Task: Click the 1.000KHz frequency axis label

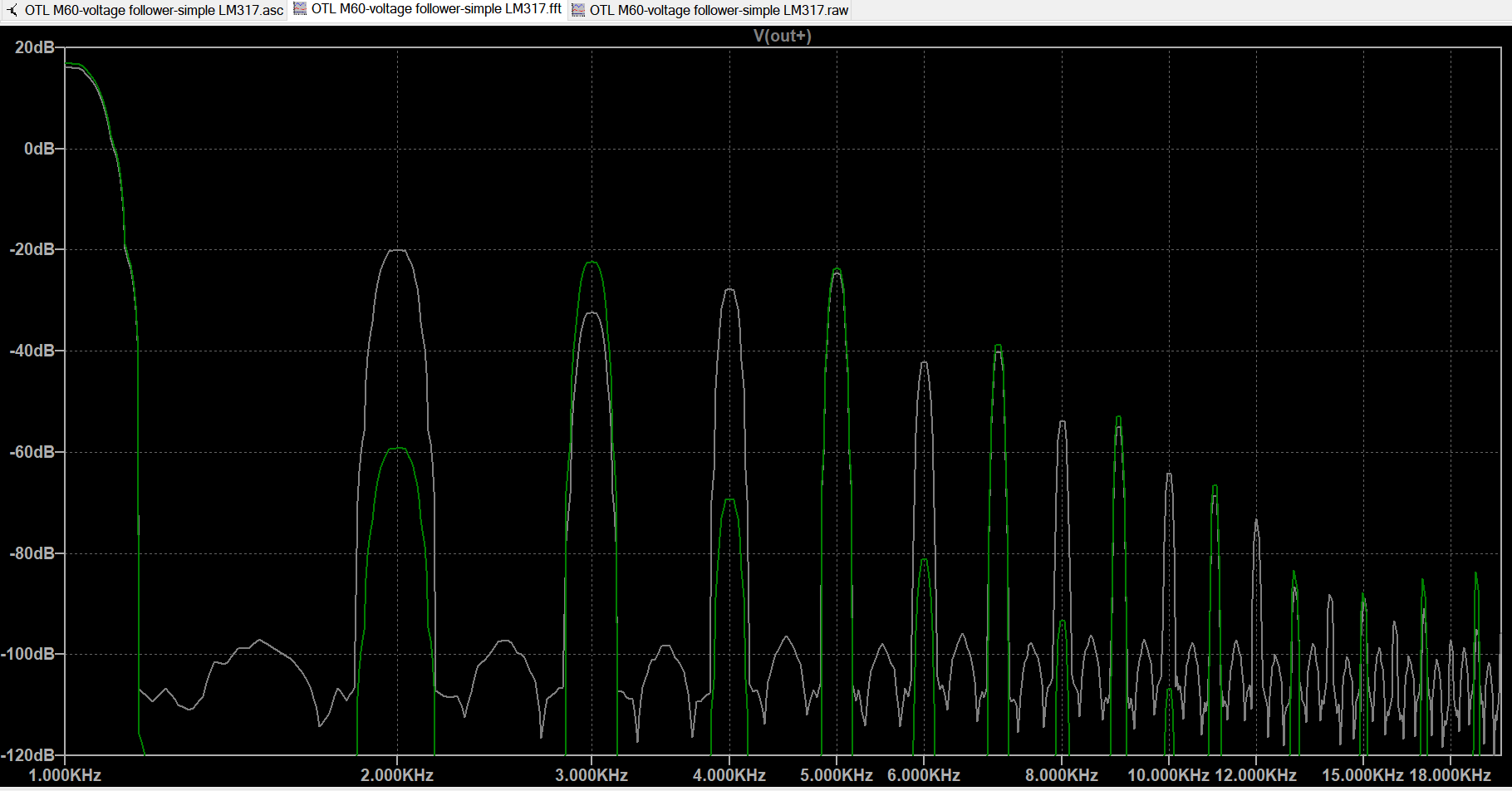Action: click(65, 775)
